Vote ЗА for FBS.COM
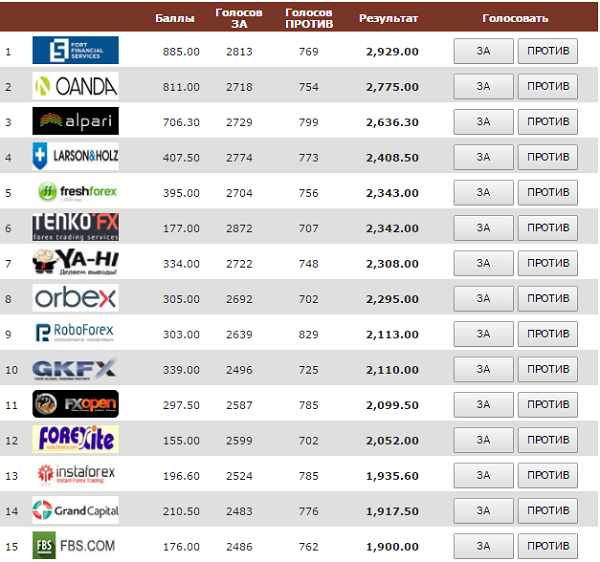Image resolution: width=600 pixels, height=562 pixels. point(483,546)
